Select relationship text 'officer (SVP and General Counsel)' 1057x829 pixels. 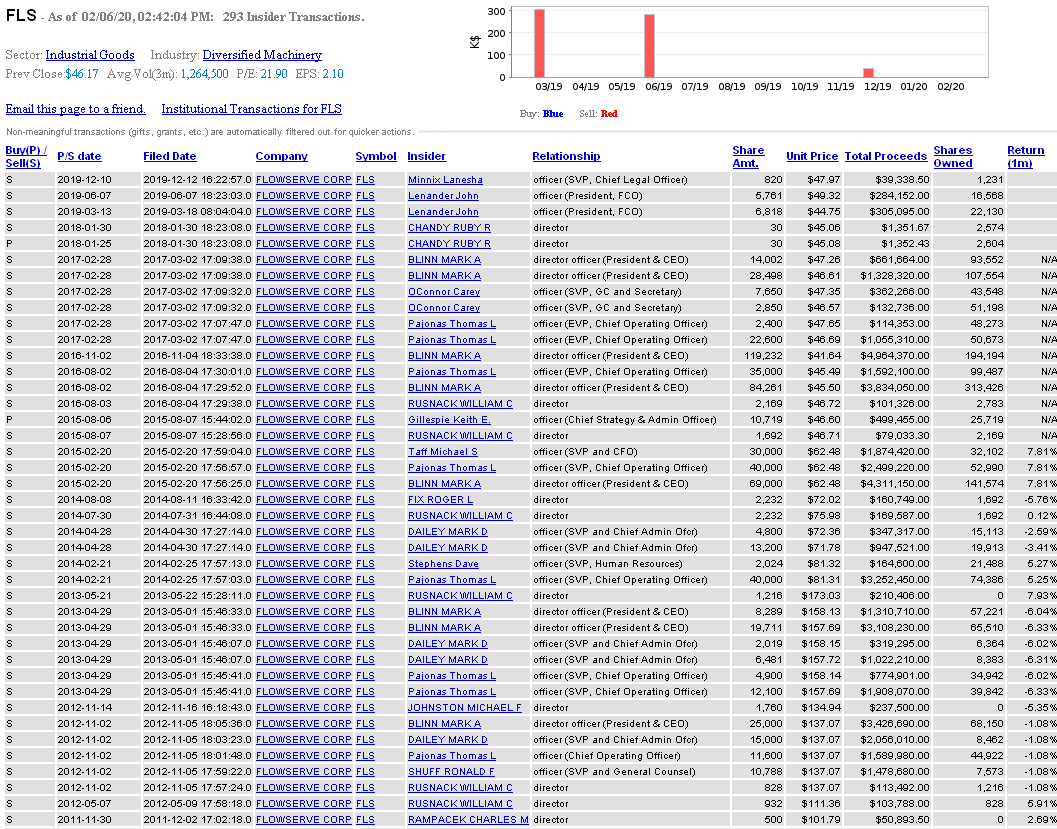click(x=614, y=772)
